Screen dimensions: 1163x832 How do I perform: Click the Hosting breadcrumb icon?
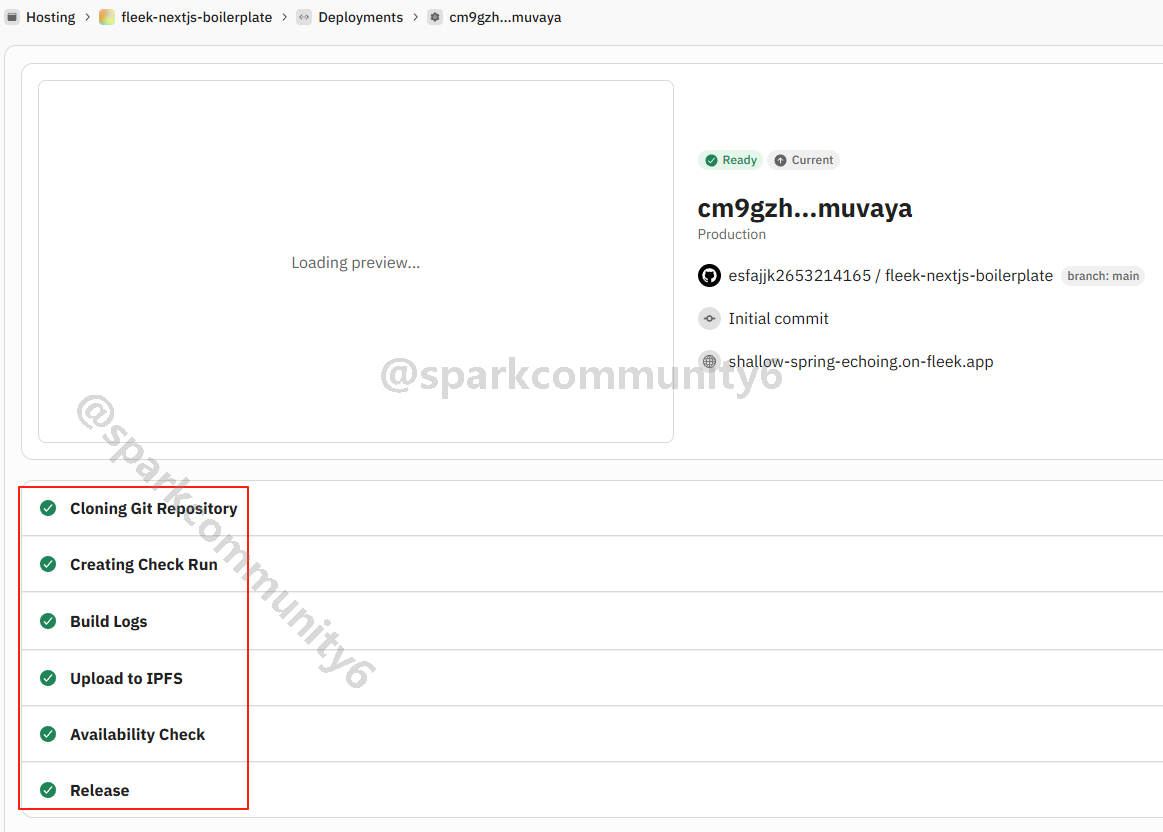12,17
